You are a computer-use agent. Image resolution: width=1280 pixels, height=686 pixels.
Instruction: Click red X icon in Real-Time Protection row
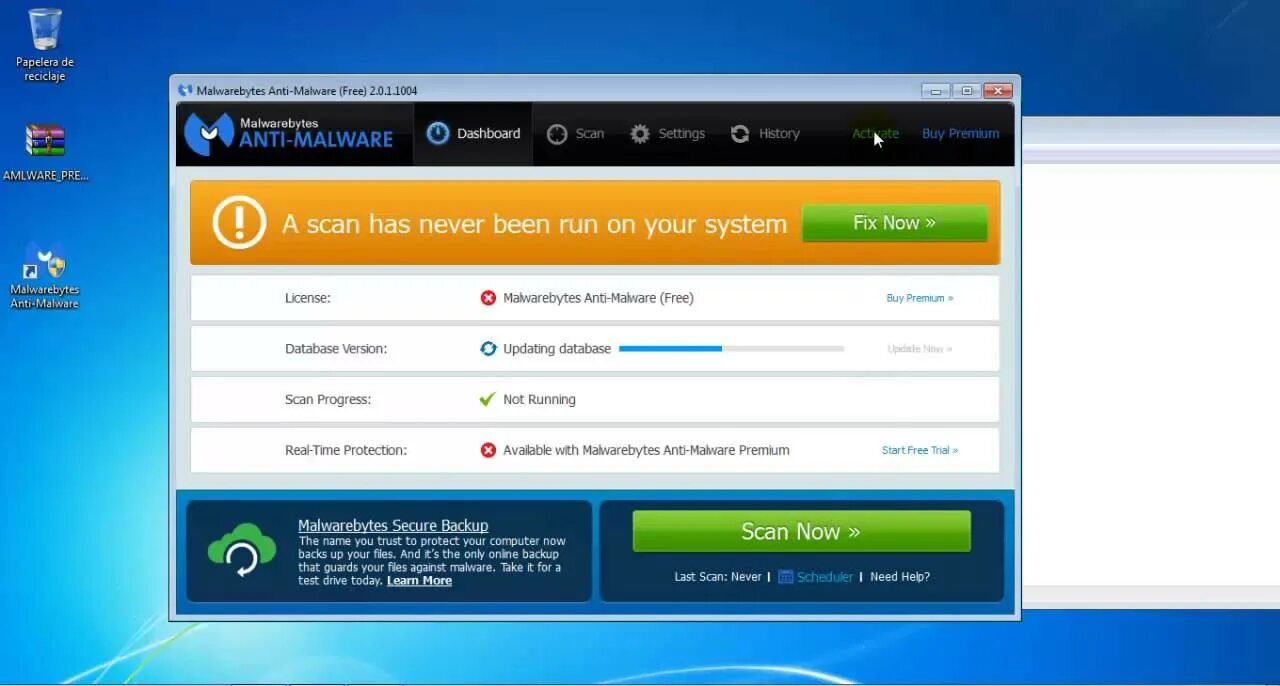pos(488,450)
